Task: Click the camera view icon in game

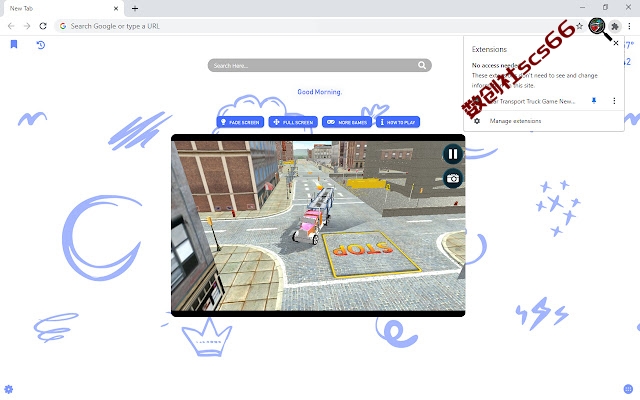Action: point(453,178)
